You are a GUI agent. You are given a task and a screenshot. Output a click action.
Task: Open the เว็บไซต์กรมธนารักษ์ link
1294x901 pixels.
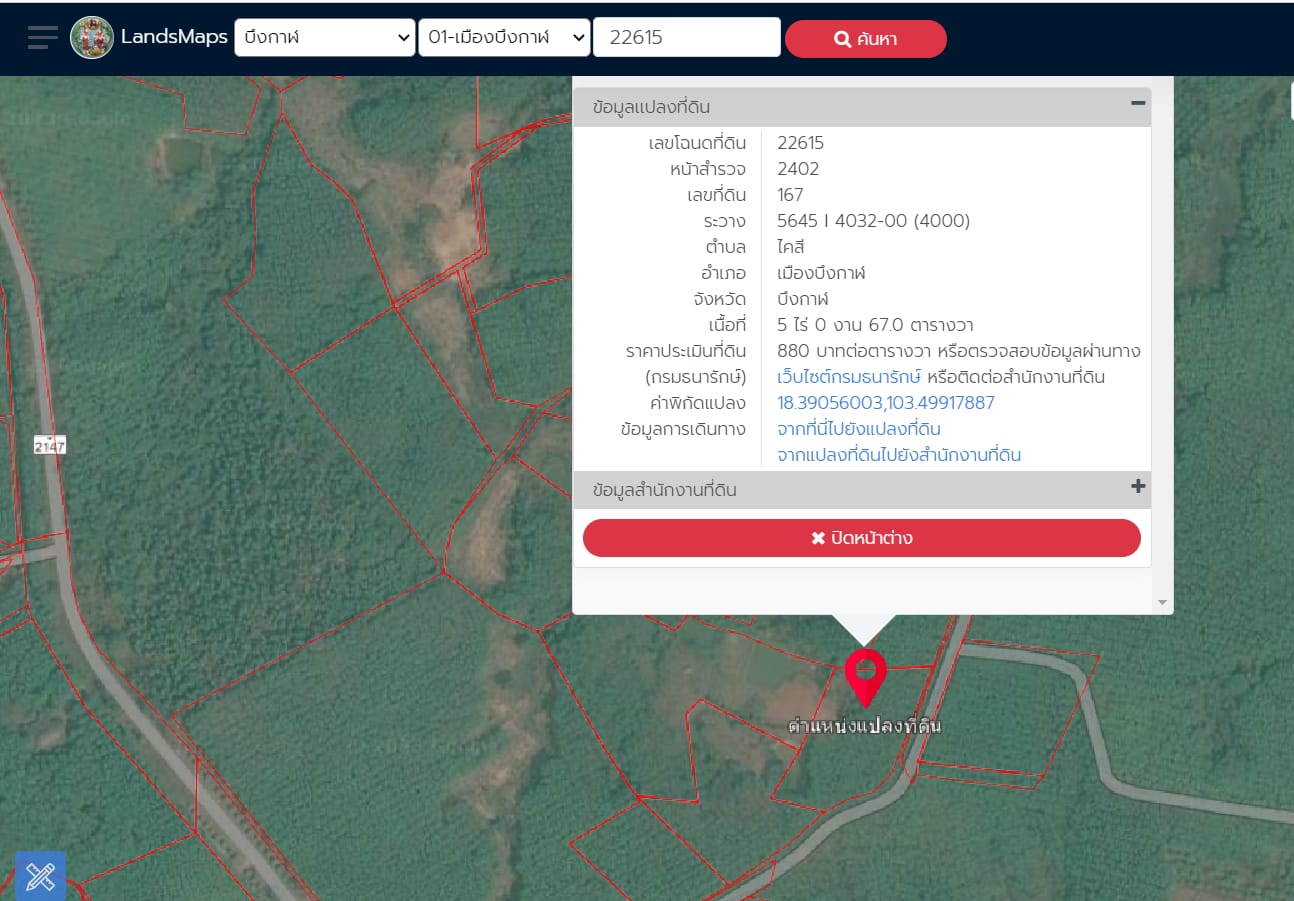849,377
